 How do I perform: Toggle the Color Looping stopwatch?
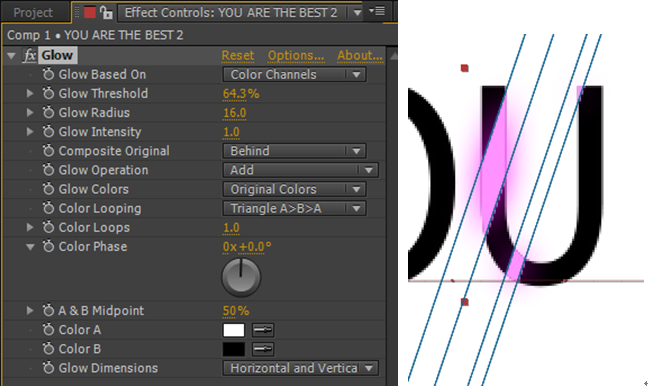pos(48,208)
